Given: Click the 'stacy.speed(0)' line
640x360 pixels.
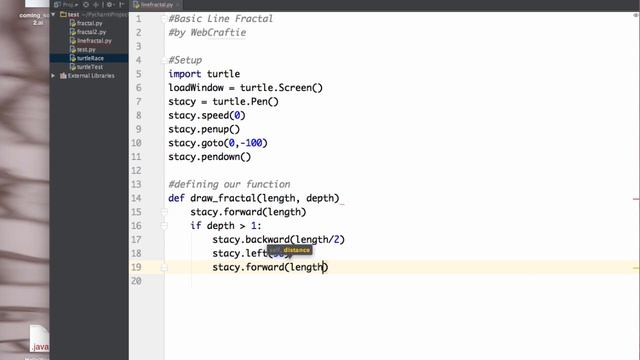Looking at the screenshot, I should click(207, 116).
